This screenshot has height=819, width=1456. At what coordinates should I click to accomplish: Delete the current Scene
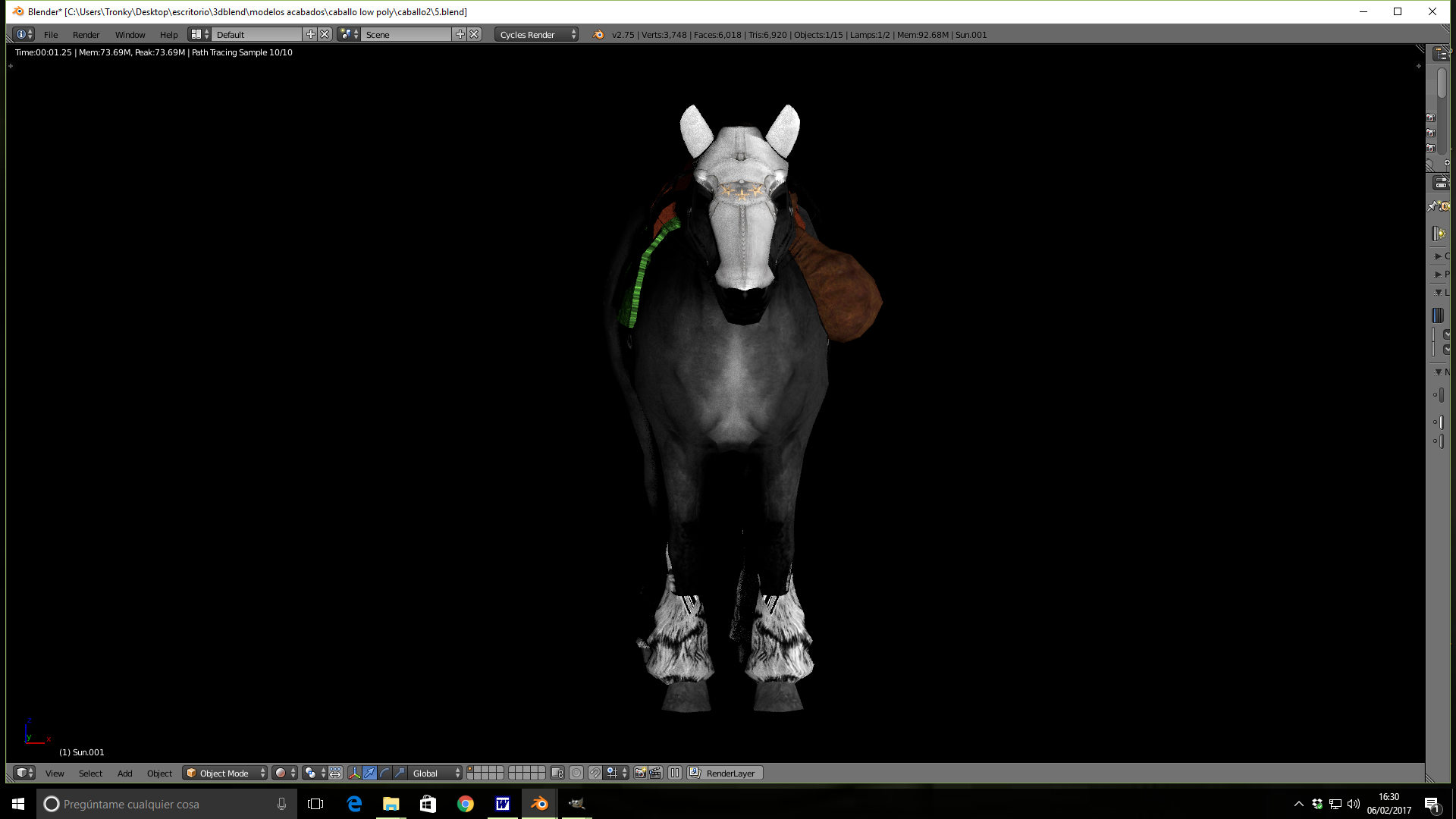pyautogui.click(x=474, y=34)
